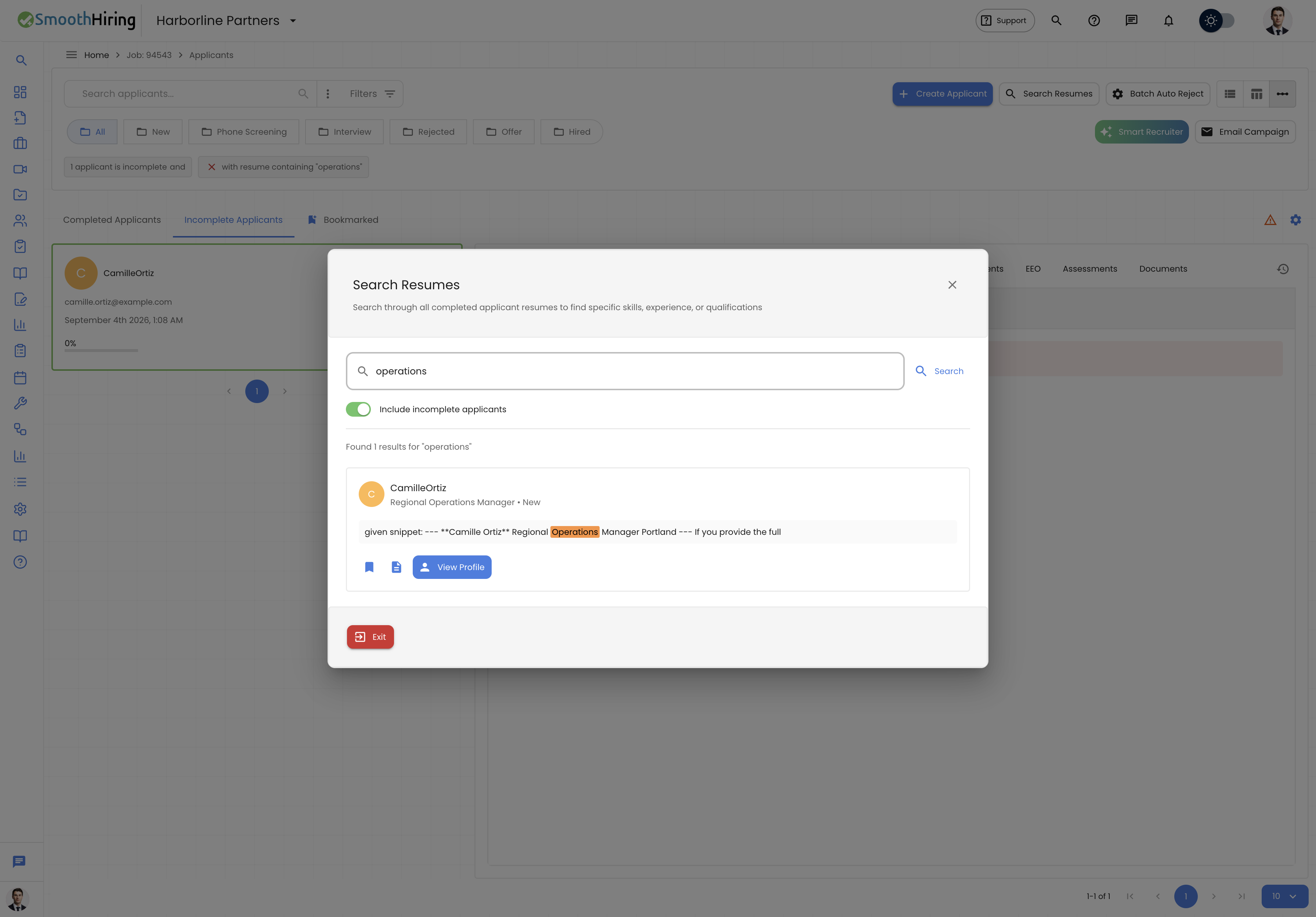Open the sidebar calendar icon
Image resolution: width=1316 pixels, height=917 pixels.
pyautogui.click(x=21, y=378)
